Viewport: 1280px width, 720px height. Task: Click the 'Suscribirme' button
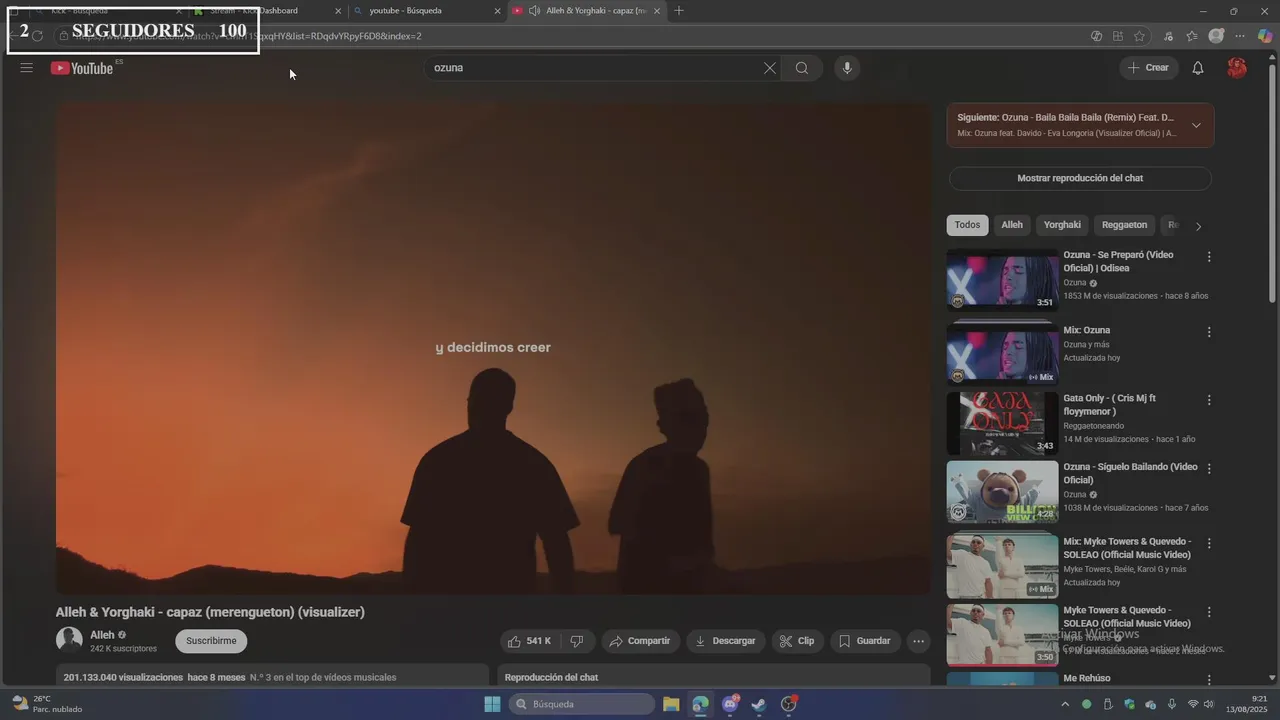click(x=211, y=641)
